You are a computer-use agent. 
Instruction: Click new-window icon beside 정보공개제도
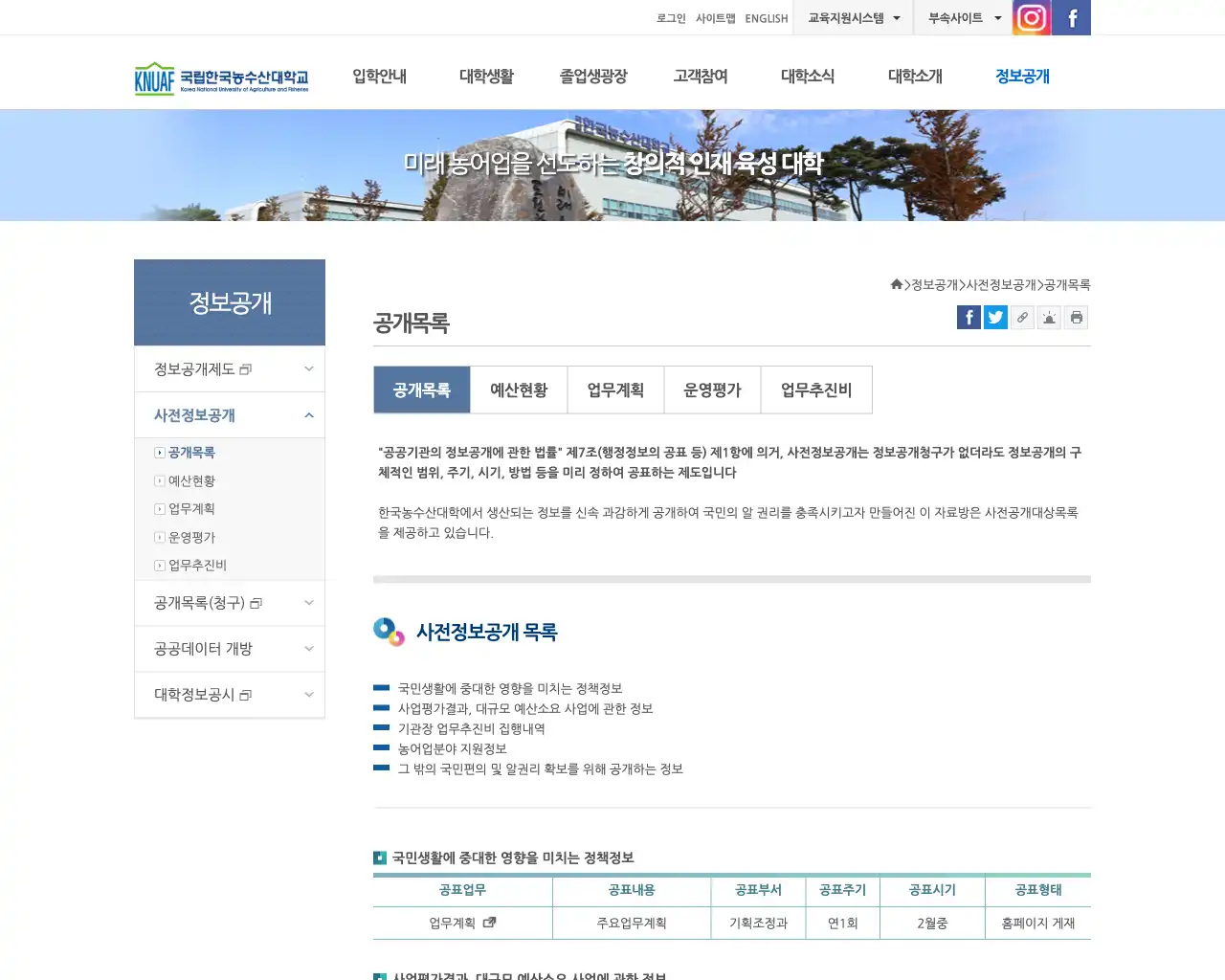[245, 369]
